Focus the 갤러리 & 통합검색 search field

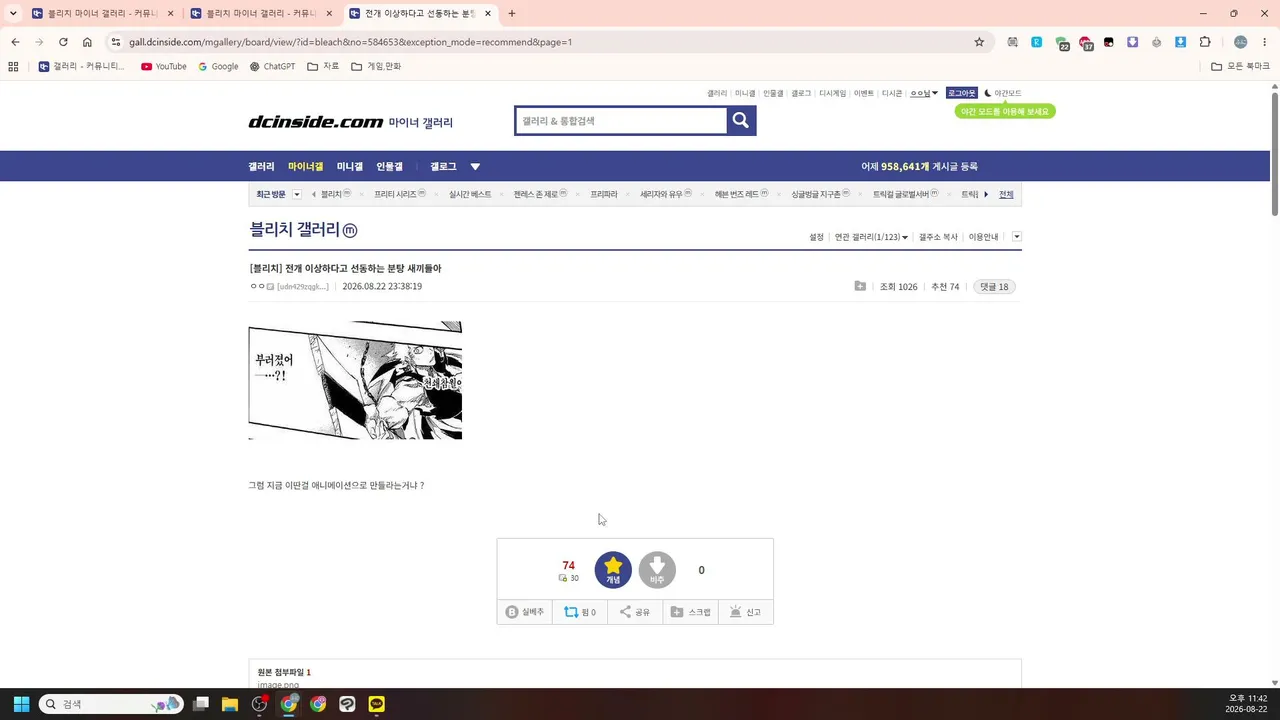621,121
